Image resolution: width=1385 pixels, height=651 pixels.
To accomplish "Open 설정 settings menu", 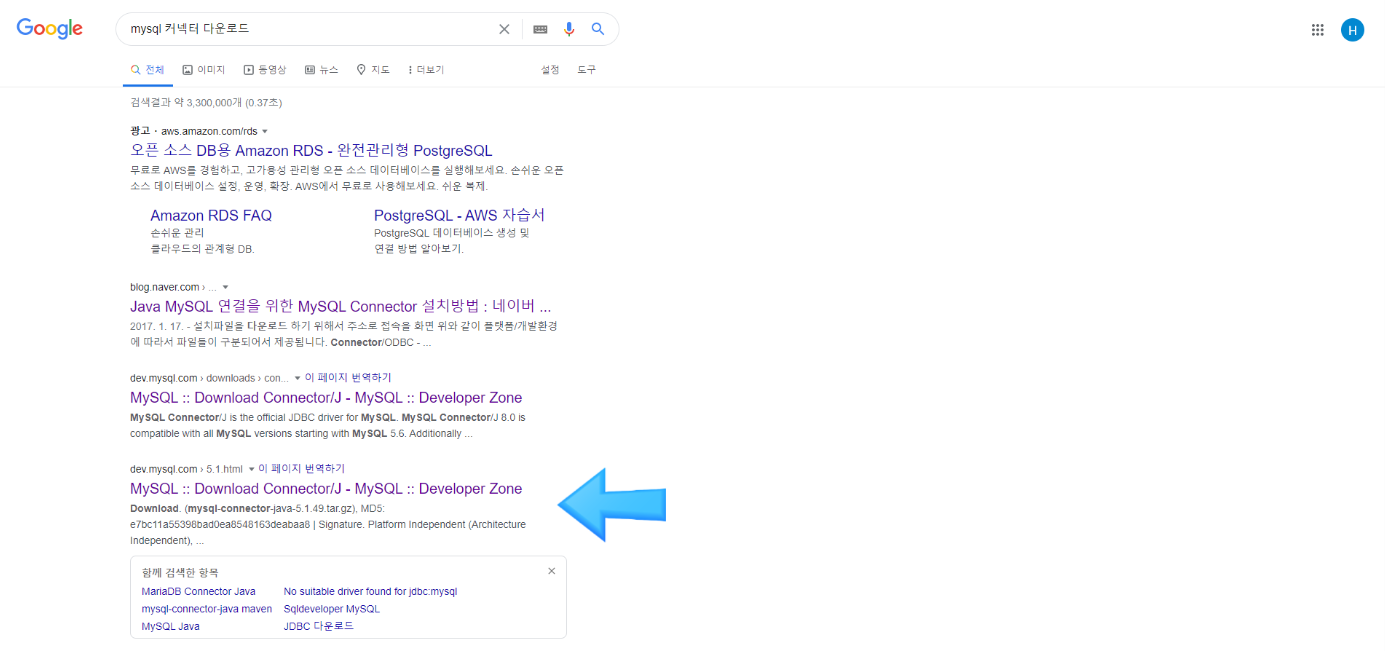I will coord(550,70).
